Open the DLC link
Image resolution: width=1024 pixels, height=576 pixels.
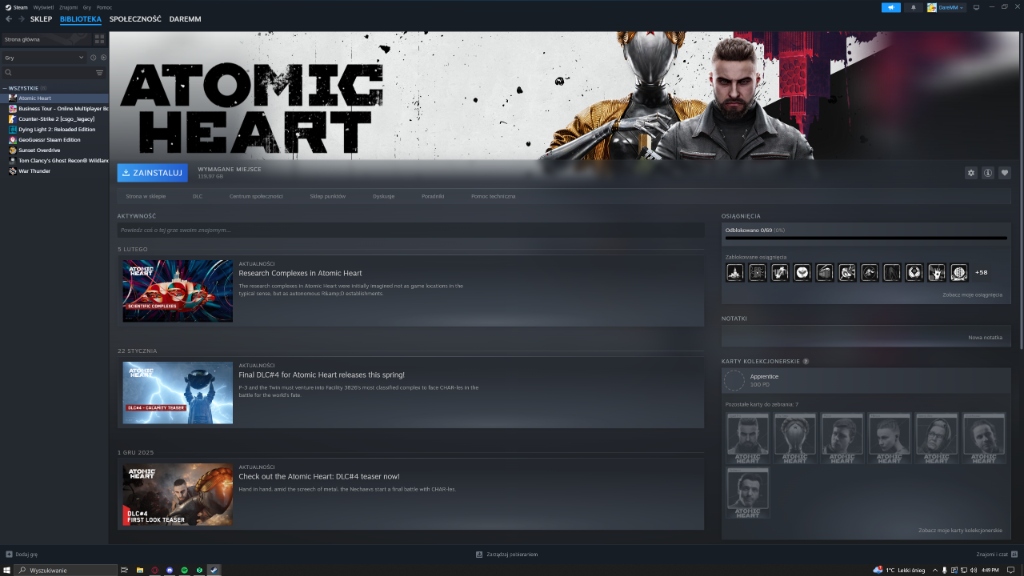click(x=197, y=196)
